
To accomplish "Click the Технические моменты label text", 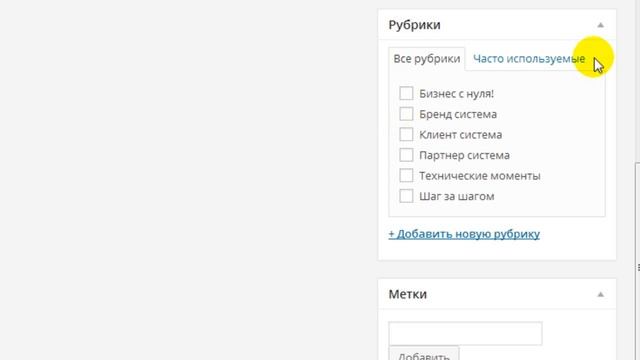I will coord(480,176).
